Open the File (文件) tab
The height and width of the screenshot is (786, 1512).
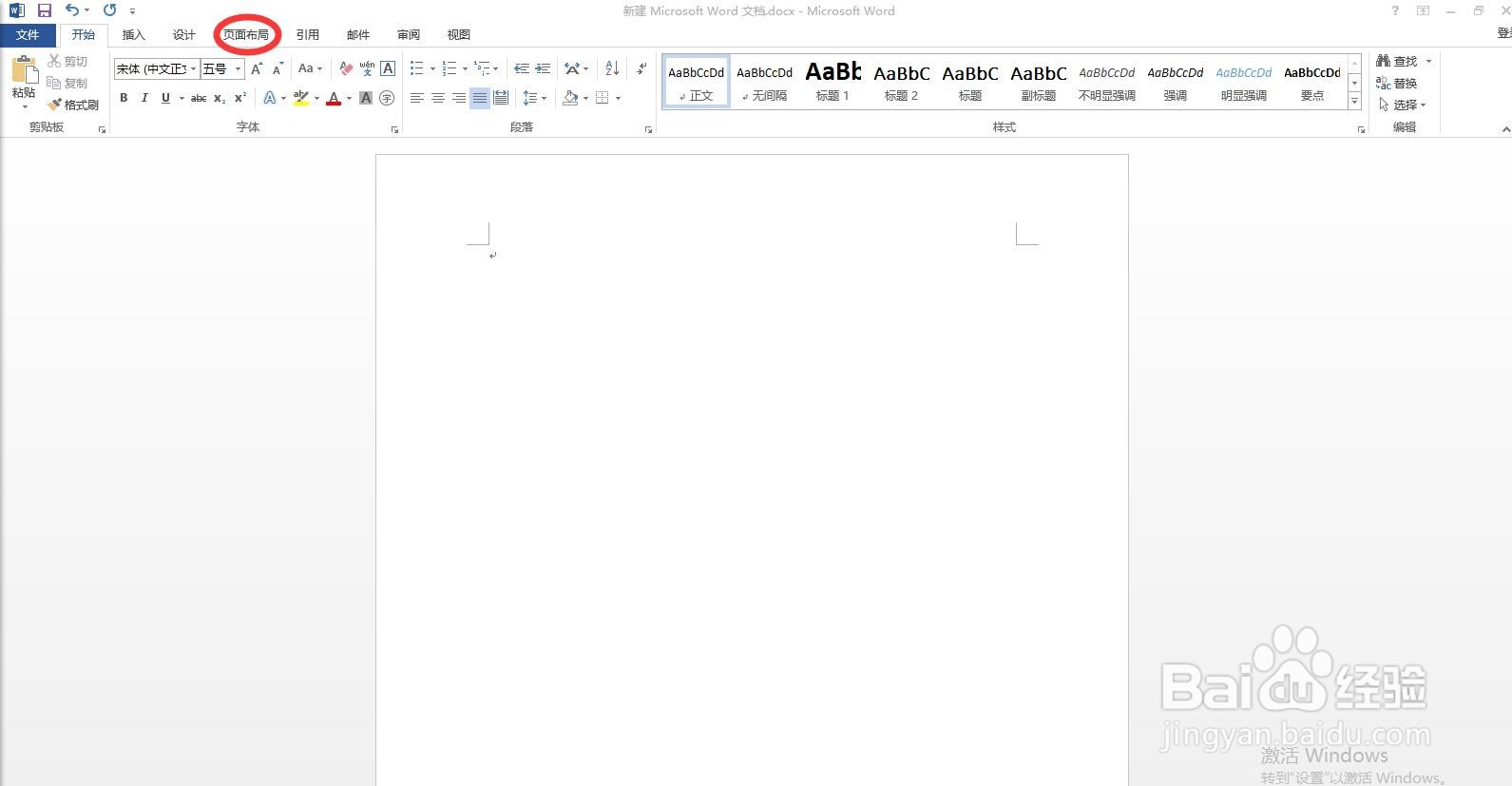(28, 35)
